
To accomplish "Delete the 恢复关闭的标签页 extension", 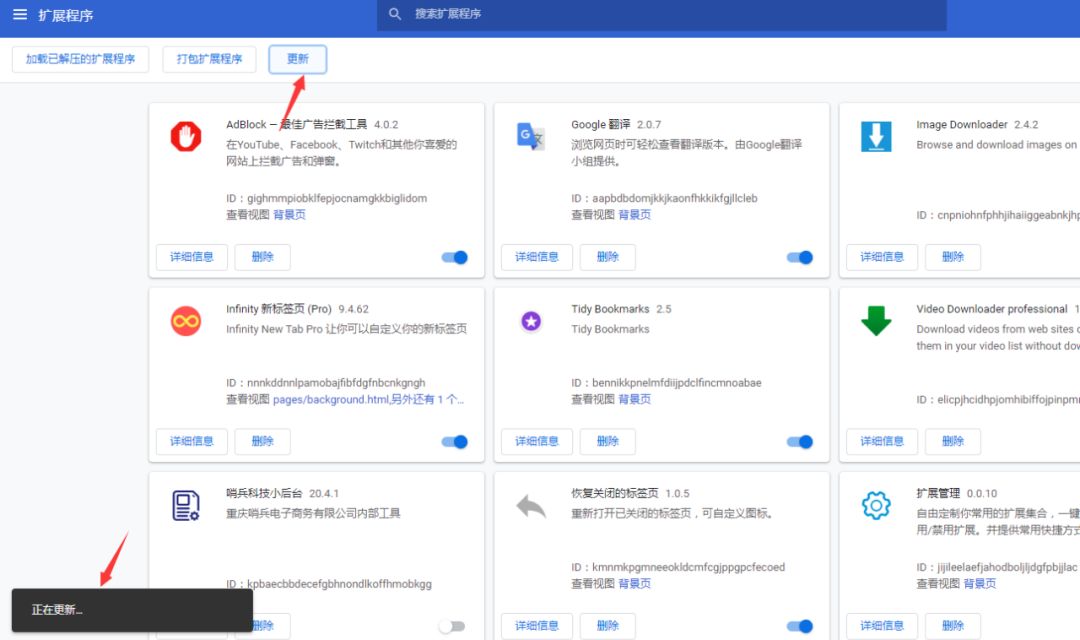I will point(608,626).
